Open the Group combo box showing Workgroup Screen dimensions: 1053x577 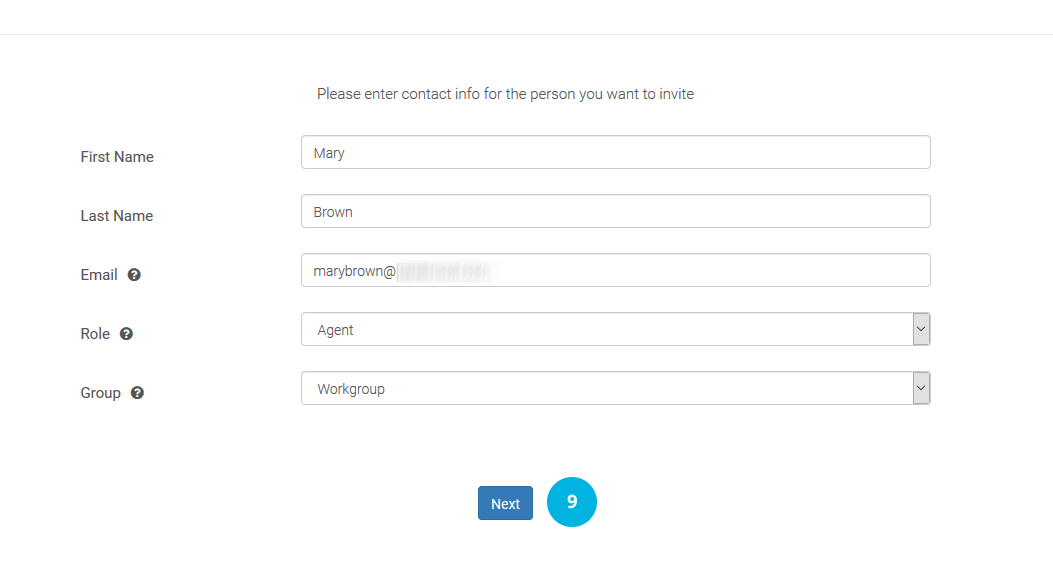pos(616,388)
